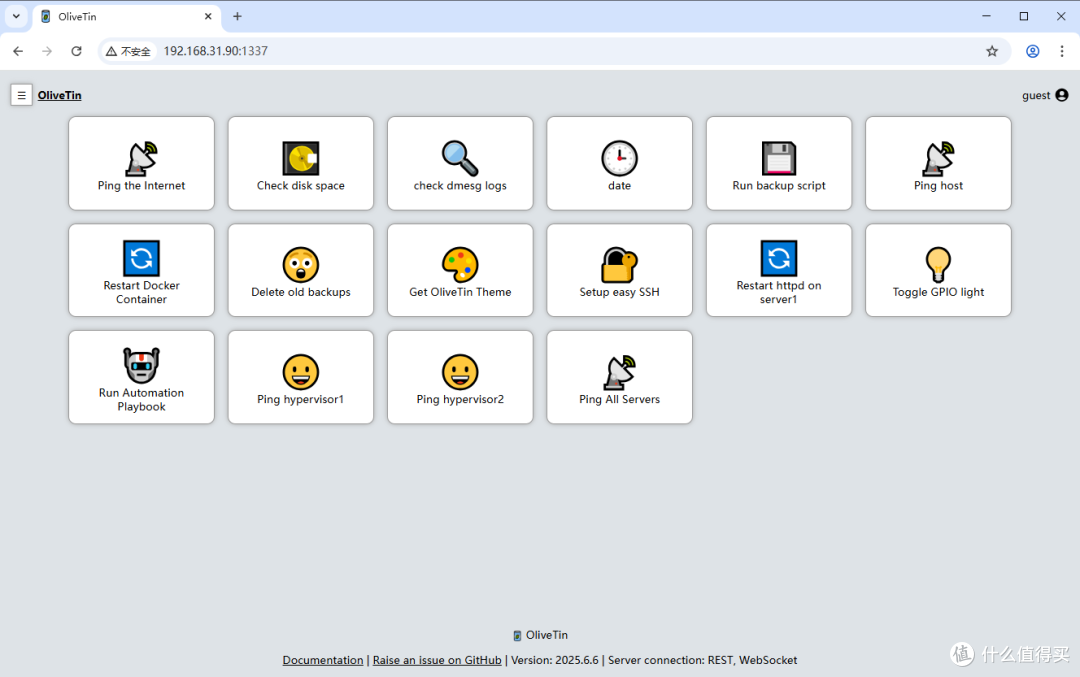Click Raise an issue on GitHub link
The image size is (1080, 677).
pos(437,660)
